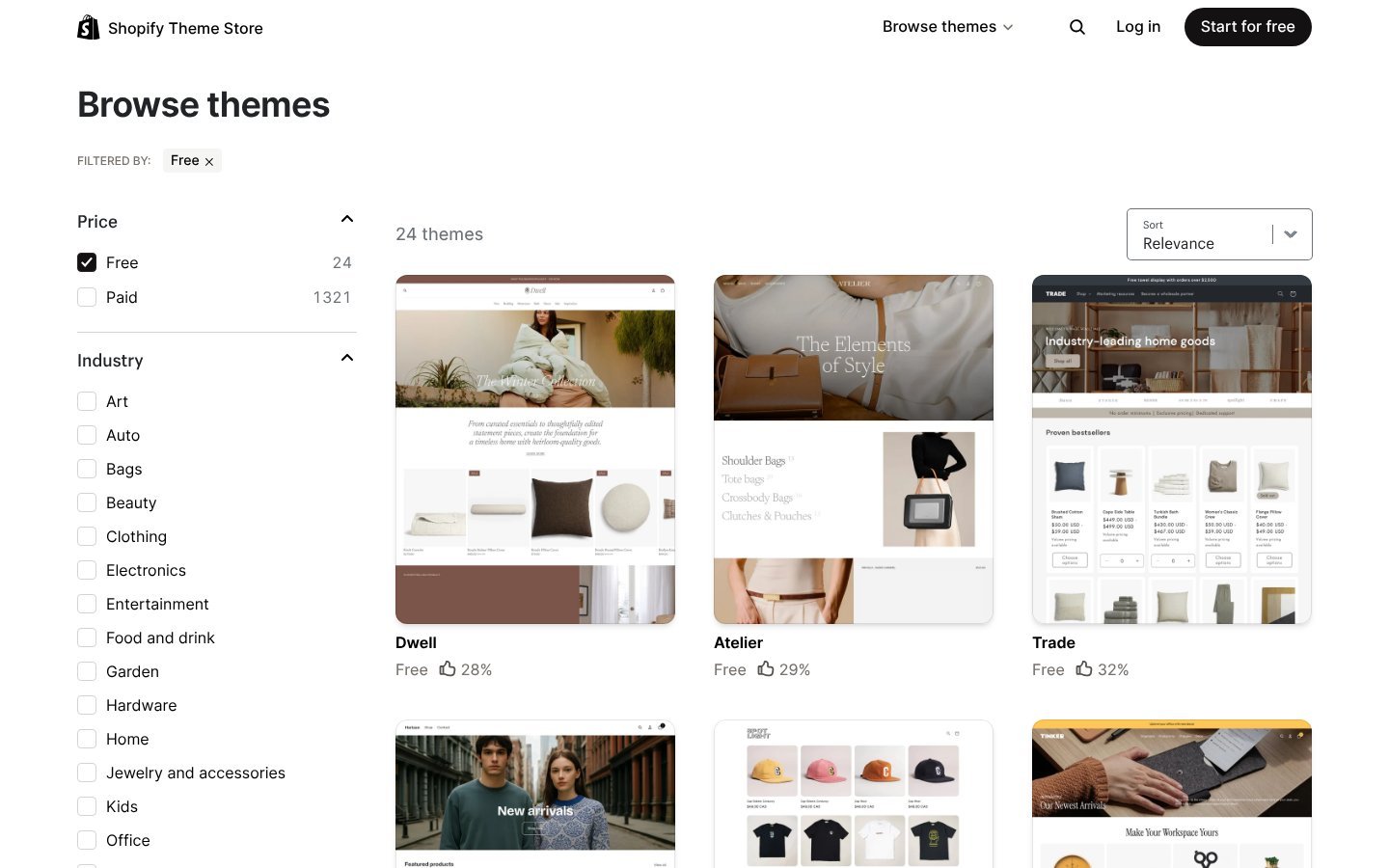Open the Our Newest Arrivals theme thumbnail
Image resolution: width=1389 pixels, height=868 pixels.
pyautogui.click(x=1172, y=794)
